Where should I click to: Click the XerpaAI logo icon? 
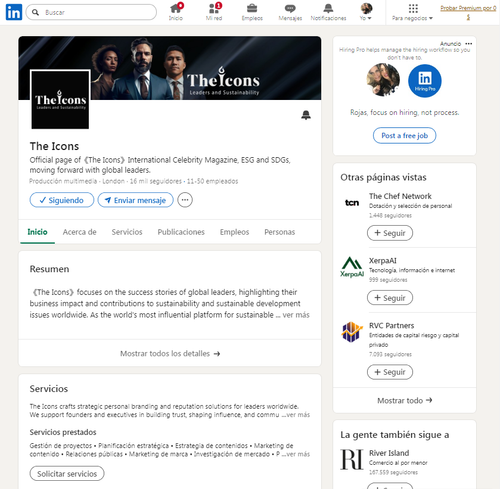352,267
